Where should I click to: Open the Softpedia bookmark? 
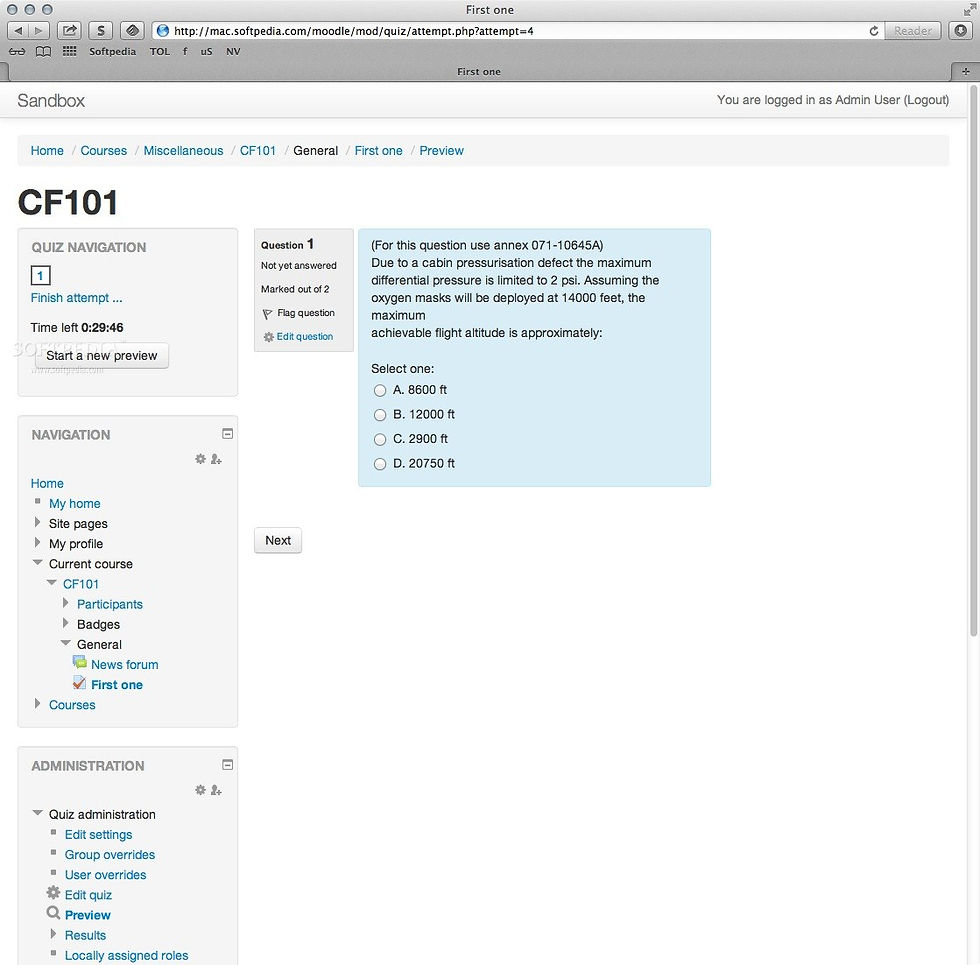(112, 51)
